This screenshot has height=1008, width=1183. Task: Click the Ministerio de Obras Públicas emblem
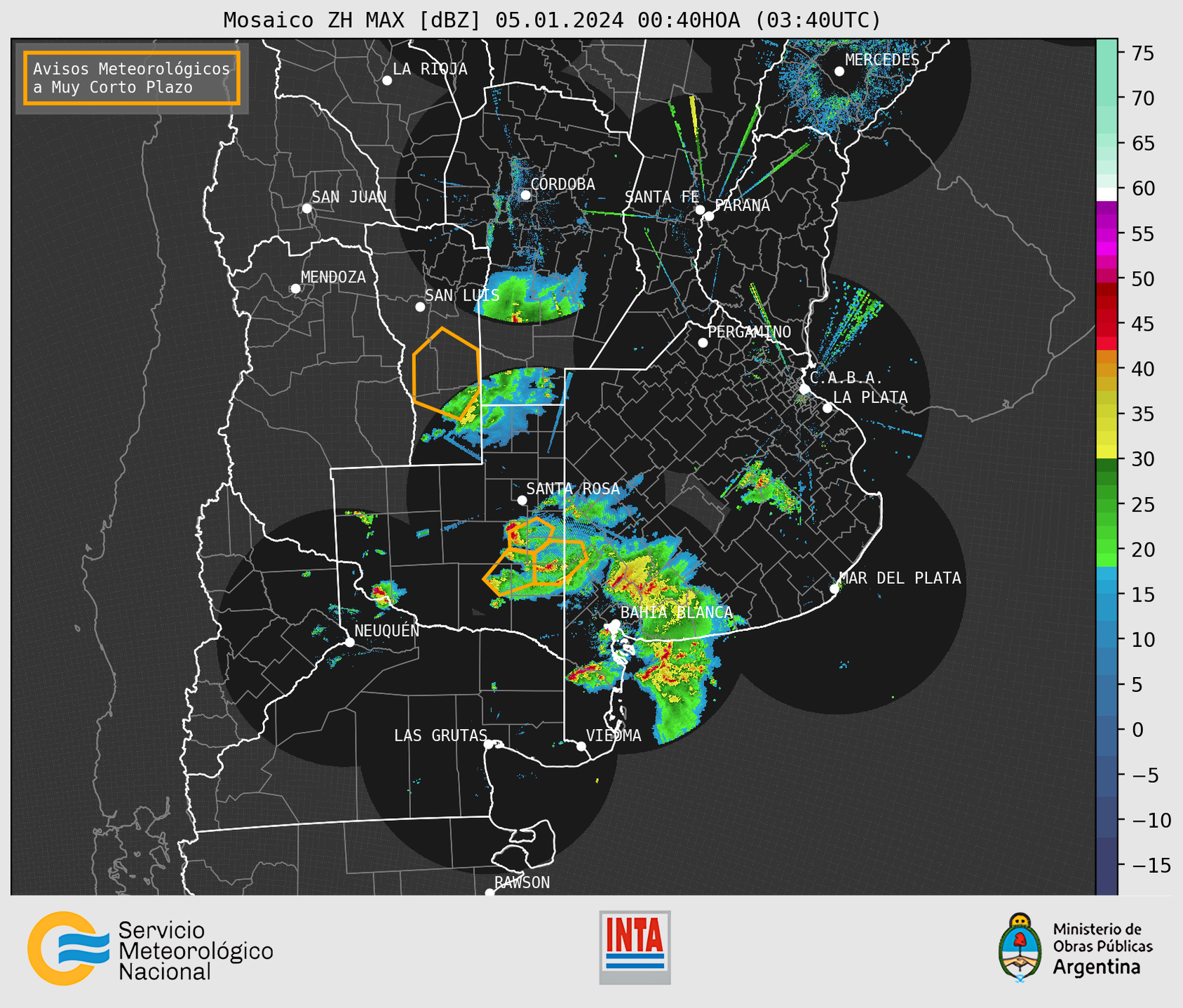(1020, 947)
